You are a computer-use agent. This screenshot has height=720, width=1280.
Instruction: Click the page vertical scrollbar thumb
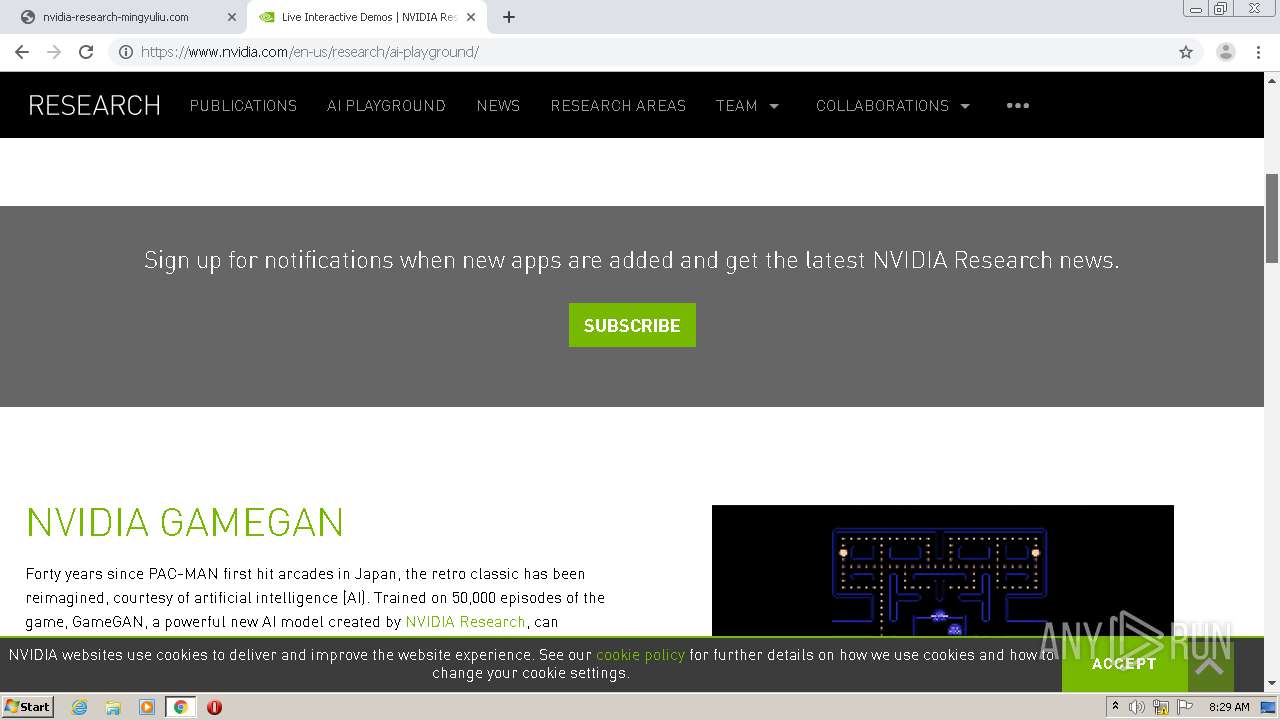pos(1272,218)
